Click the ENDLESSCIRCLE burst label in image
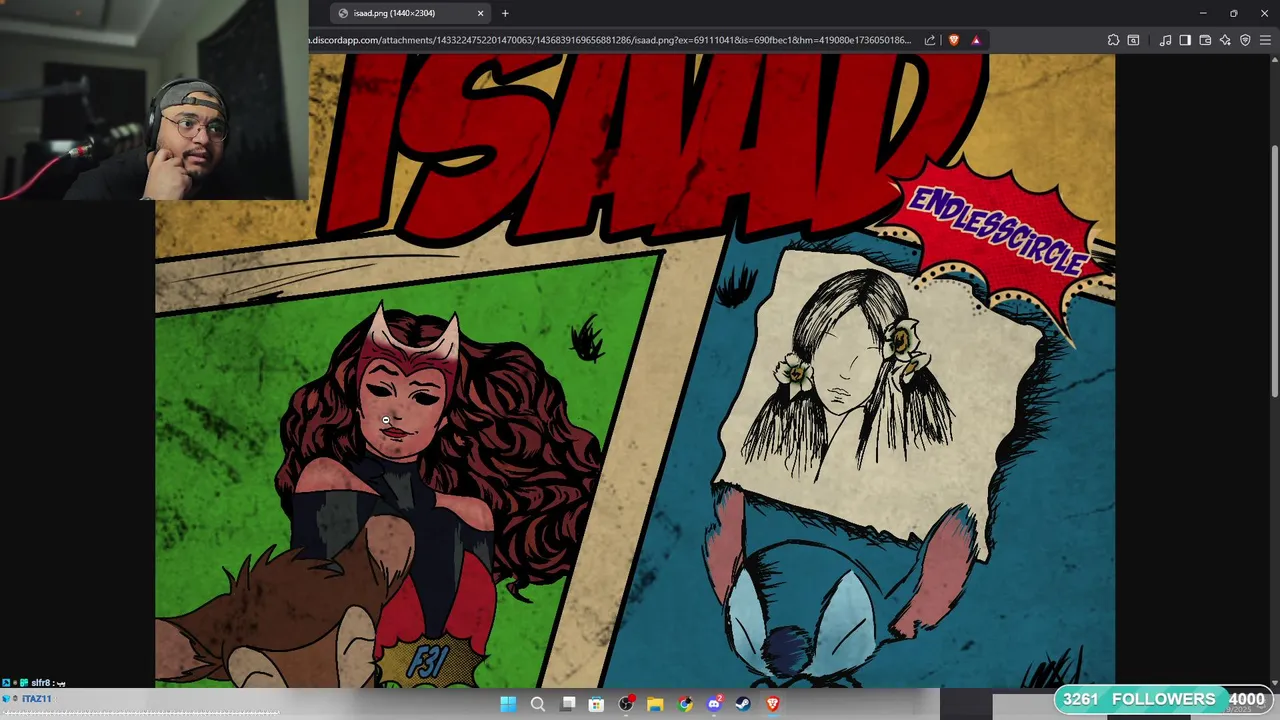This screenshot has height=720, width=1280. [x=1000, y=230]
